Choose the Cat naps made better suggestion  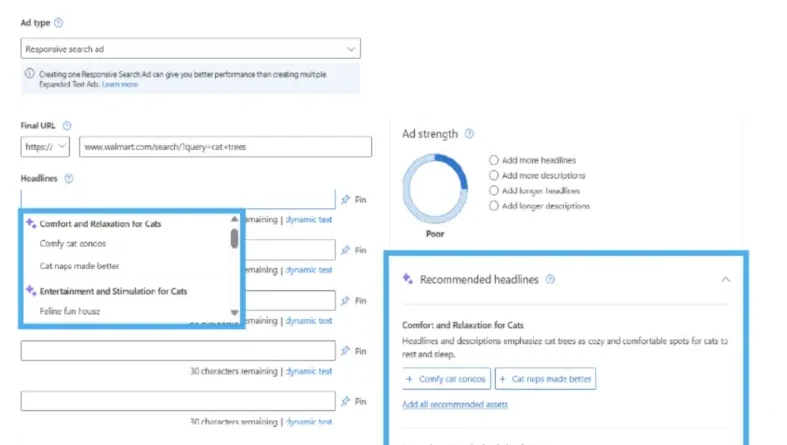click(x=79, y=266)
